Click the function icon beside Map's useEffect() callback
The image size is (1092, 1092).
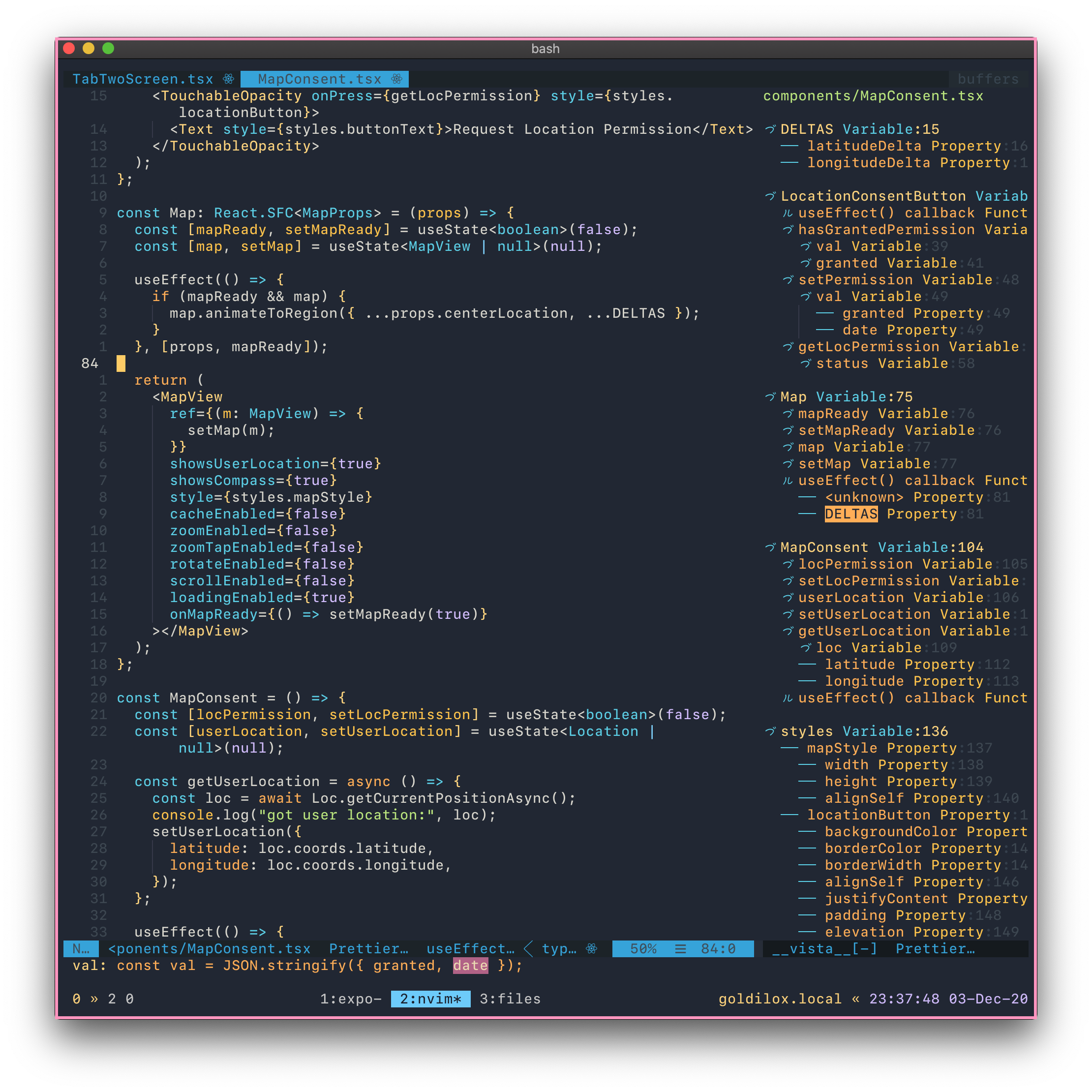(x=788, y=481)
